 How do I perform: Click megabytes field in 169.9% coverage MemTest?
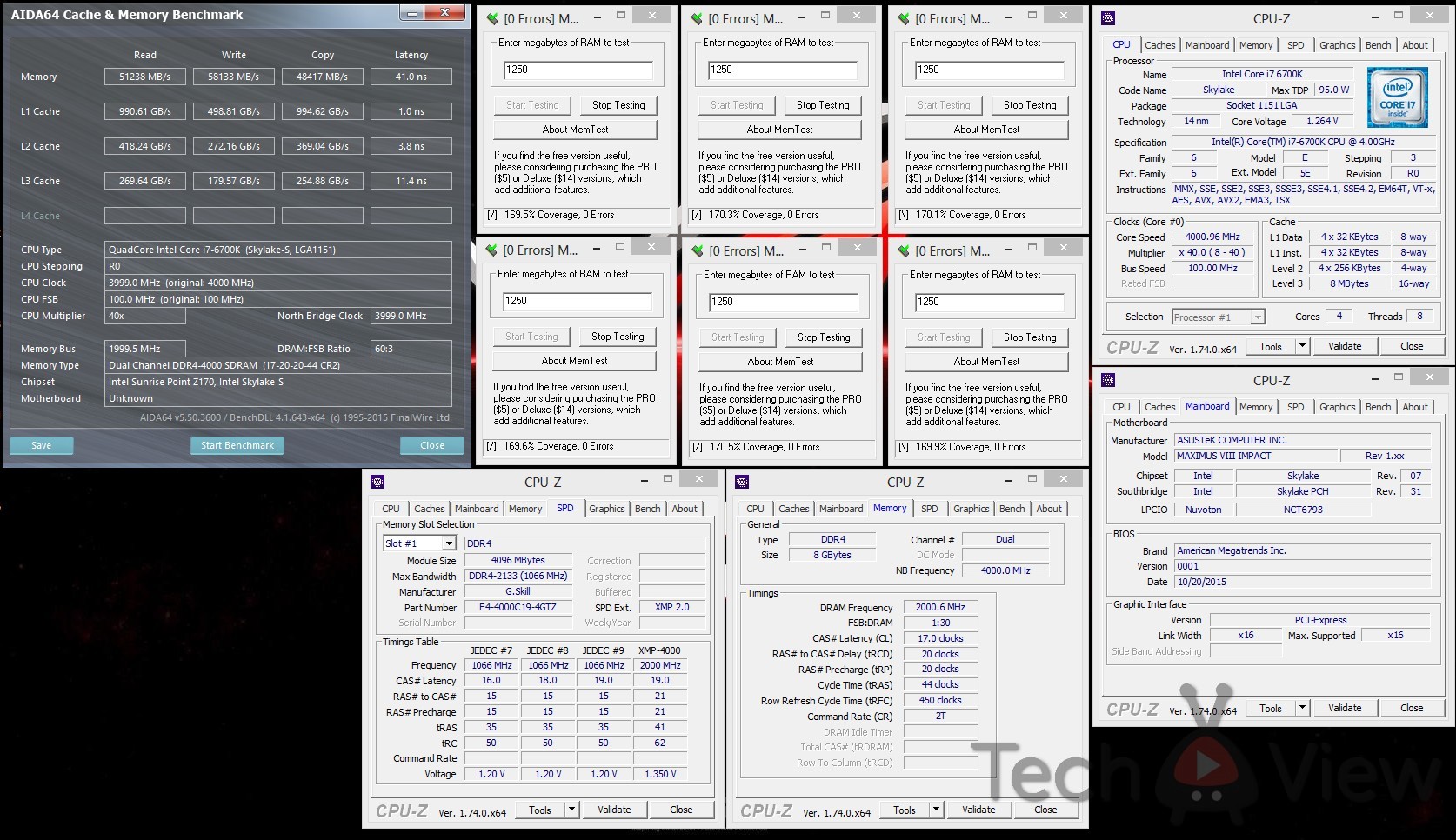(989, 302)
